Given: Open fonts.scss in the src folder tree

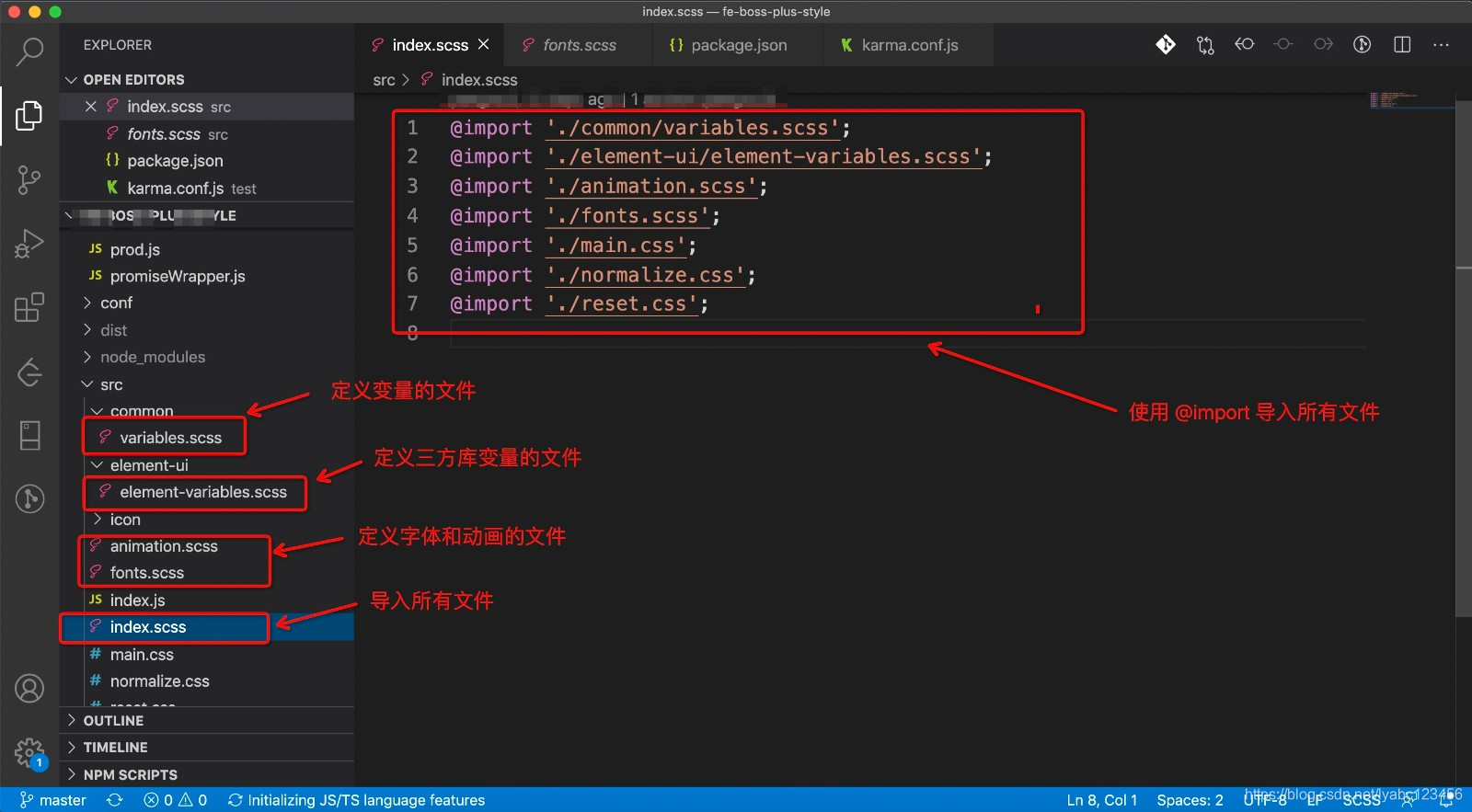Looking at the screenshot, I should point(207,573).
